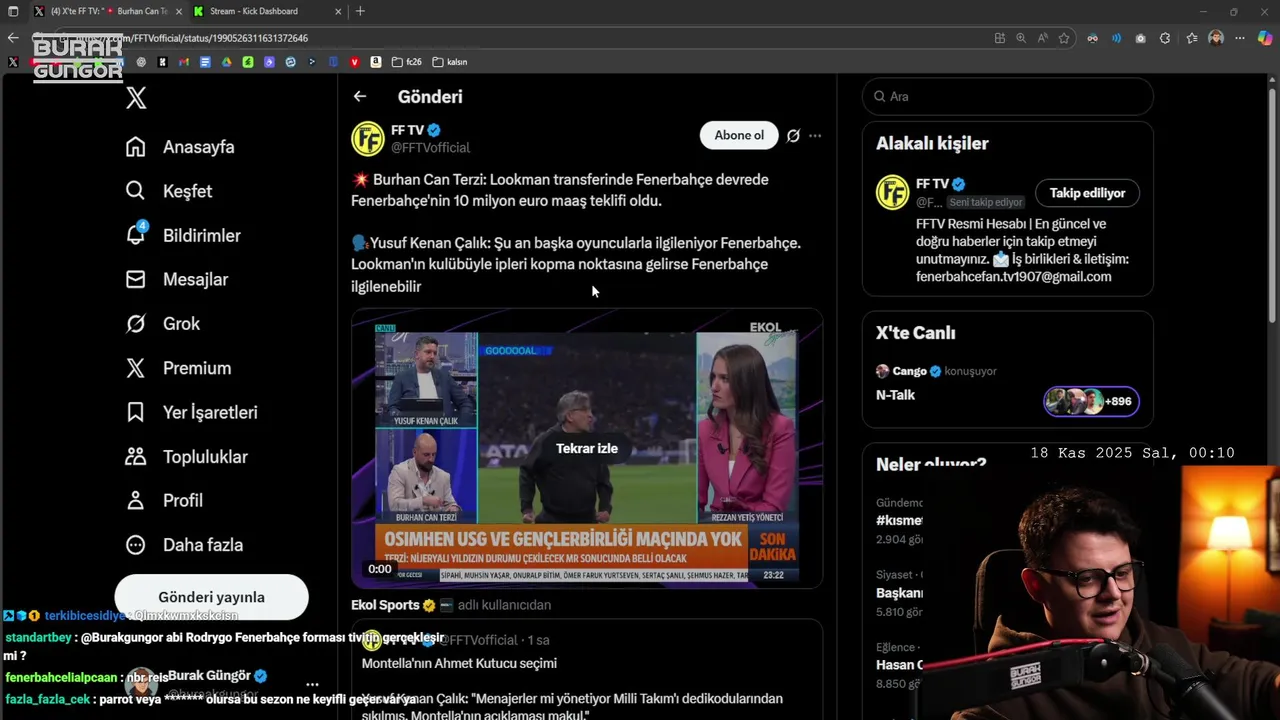
Task: Click fenerbahcefan.tv1907@gmail.com email link
Action: point(1013,277)
